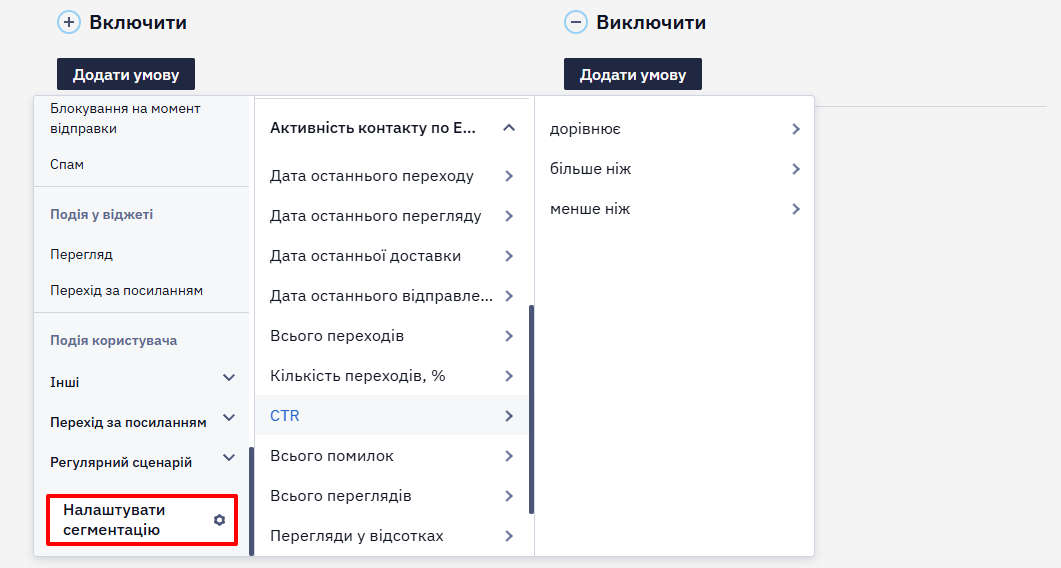The image size is (1061, 568).
Task: Click the middle column scrollbar thumb
Action: 531,409
